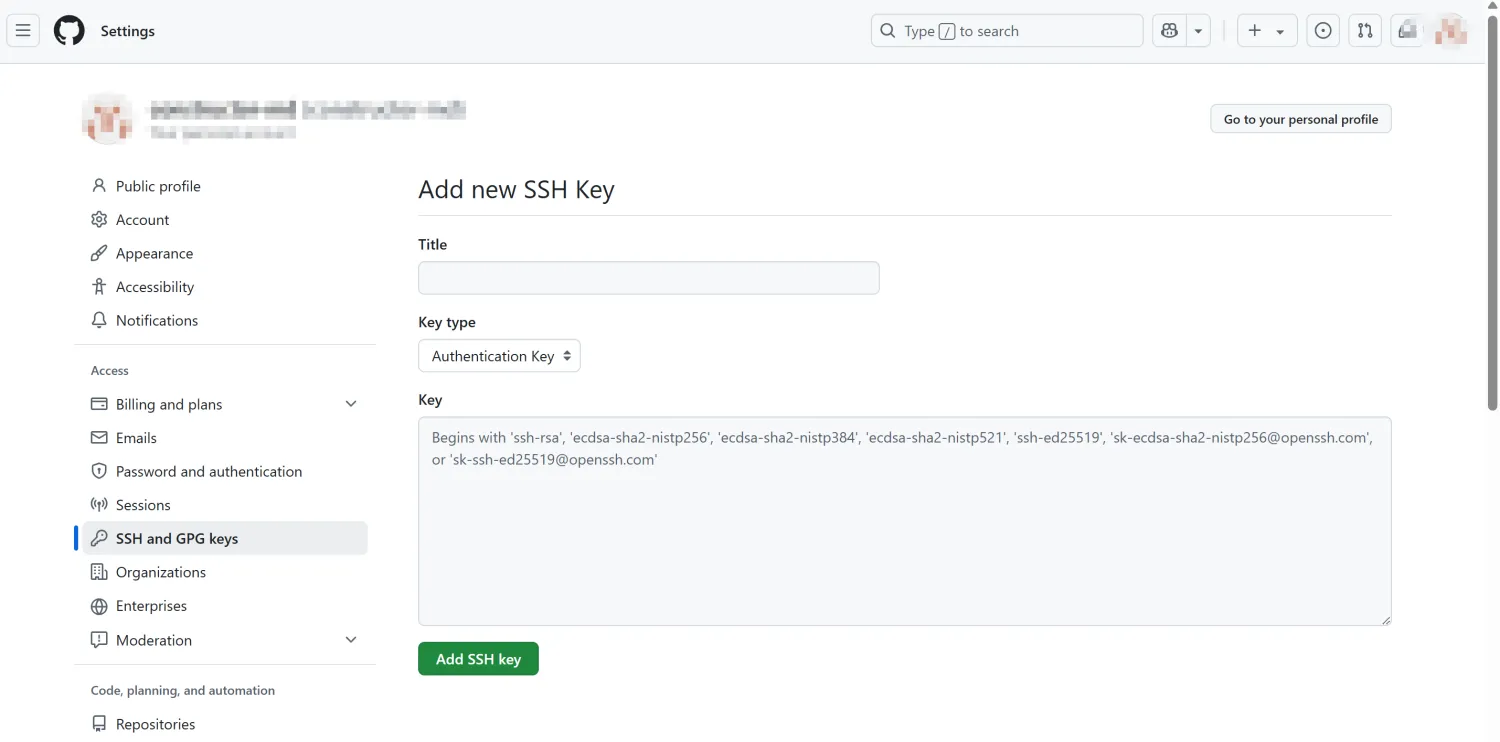The image size is (1500, 742).
Task: Expand the Moderation section
Action: pos(351,639)
